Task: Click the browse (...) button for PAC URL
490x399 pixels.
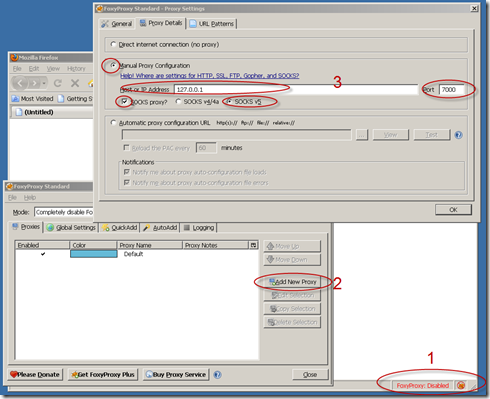Action: (x=362, y=135)
